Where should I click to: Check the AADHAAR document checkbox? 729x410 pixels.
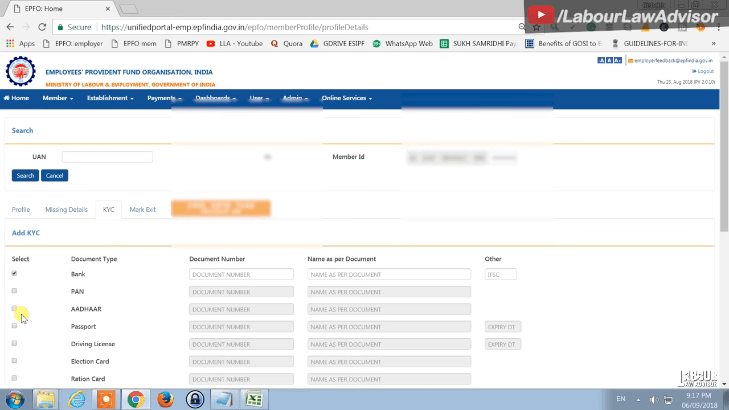[x=14, y=308]
